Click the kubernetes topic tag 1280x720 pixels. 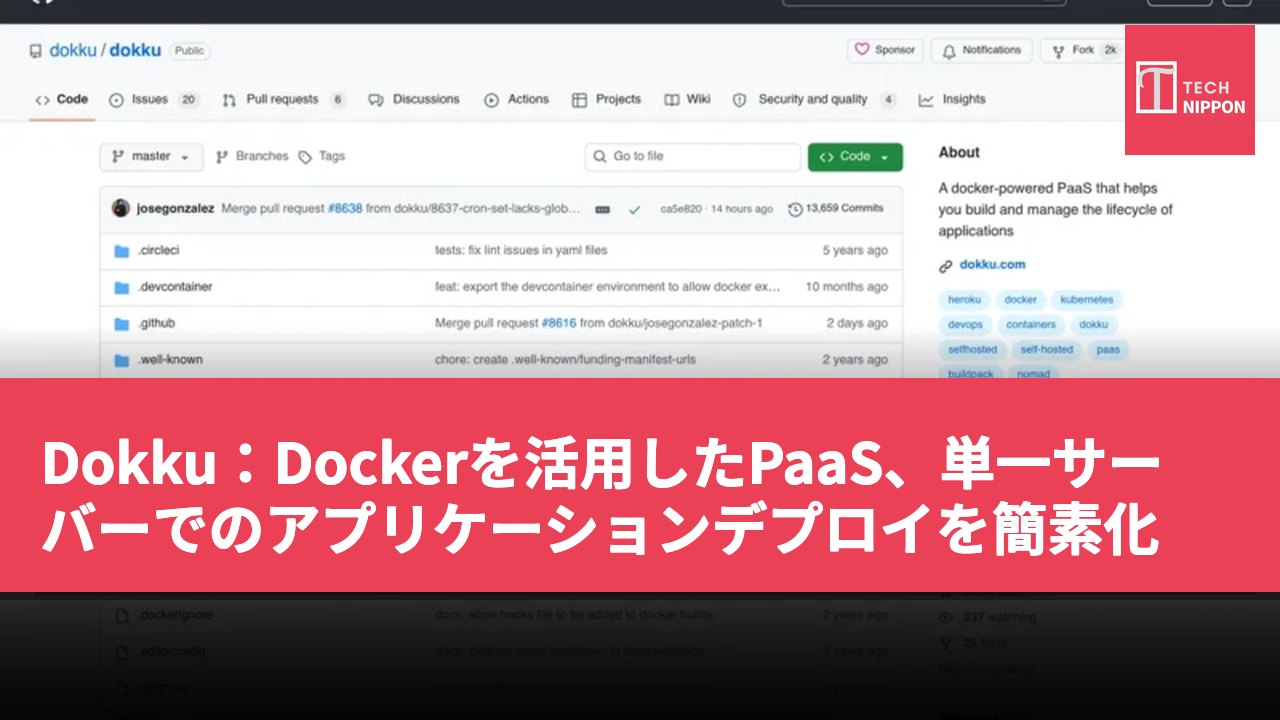1087,300
